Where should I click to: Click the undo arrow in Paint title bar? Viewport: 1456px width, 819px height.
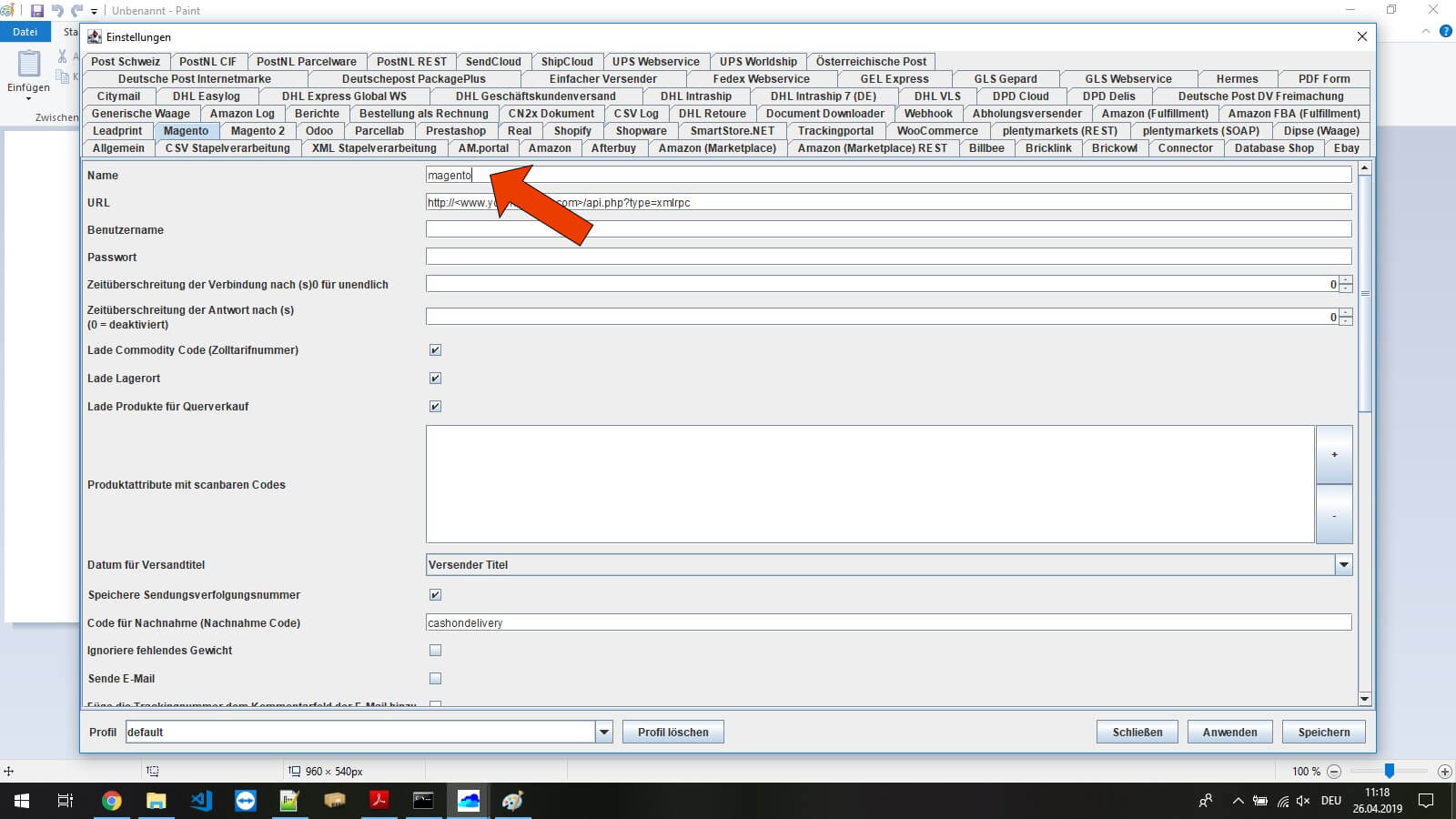coord(57,11)
